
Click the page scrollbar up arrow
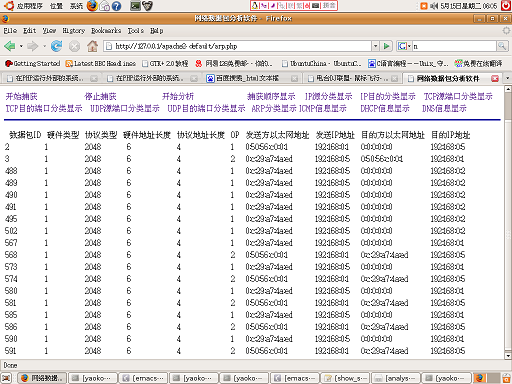click(508, 89)
